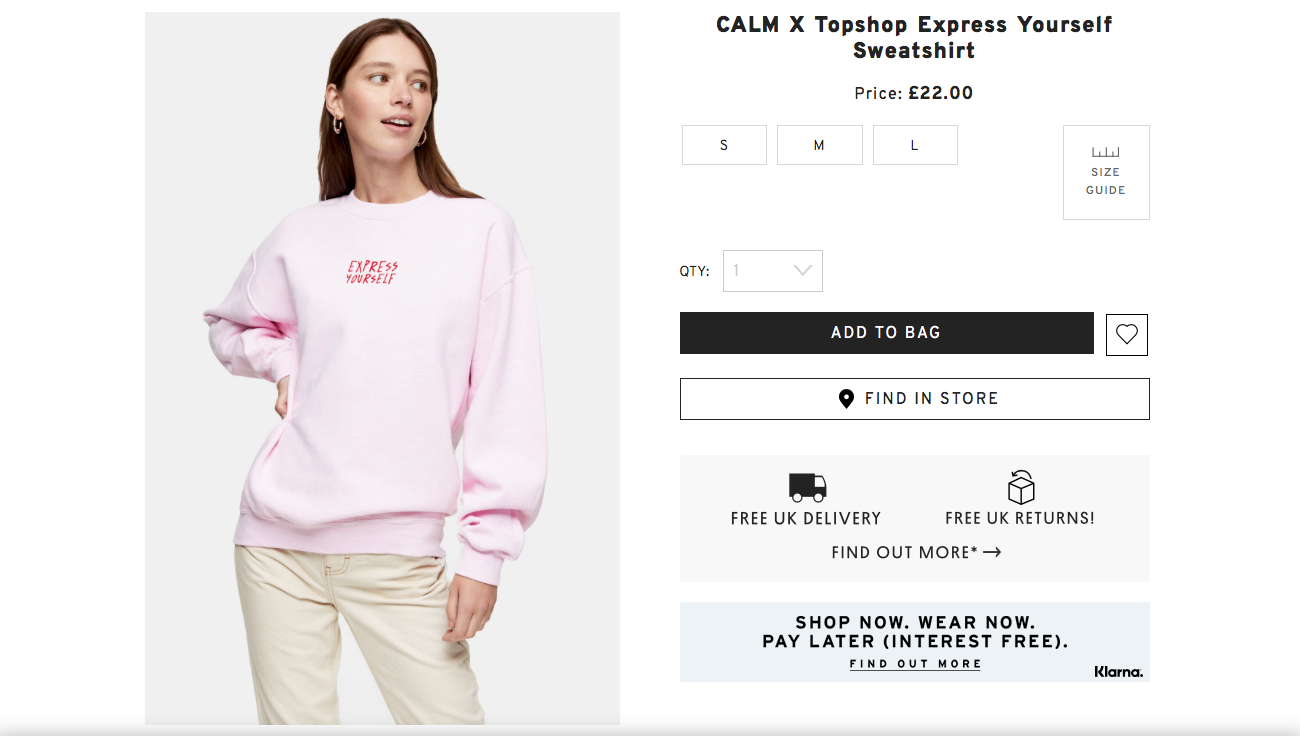
Task: Click the pink sweatshirt product image
Action: [x=382, y=368]
